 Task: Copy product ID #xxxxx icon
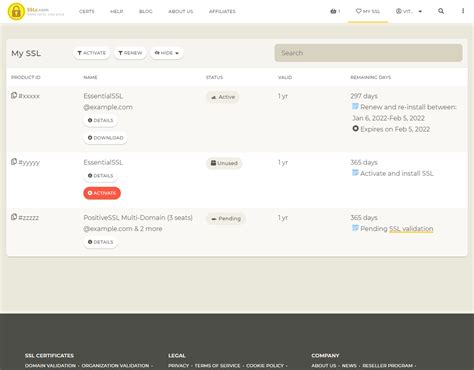14,96
